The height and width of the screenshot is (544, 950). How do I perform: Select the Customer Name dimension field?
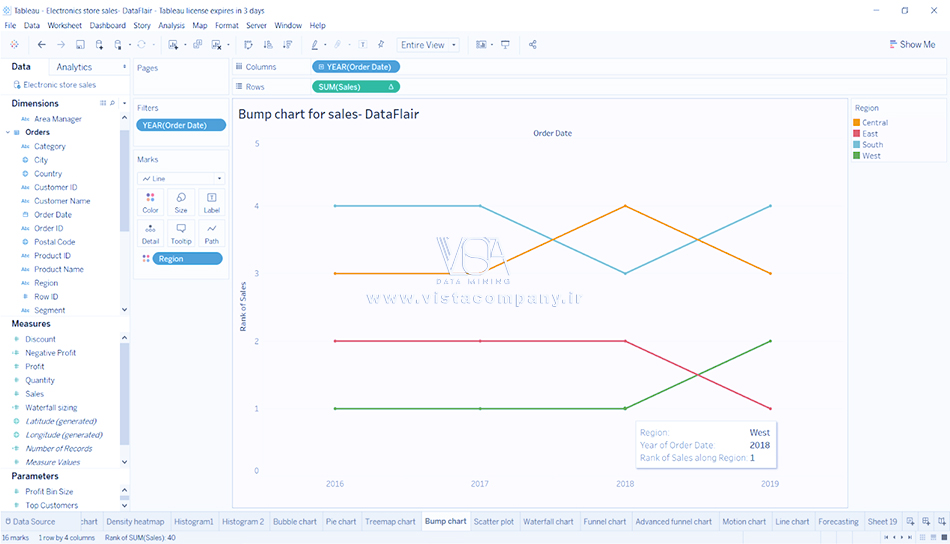click(x=62, y=201)
